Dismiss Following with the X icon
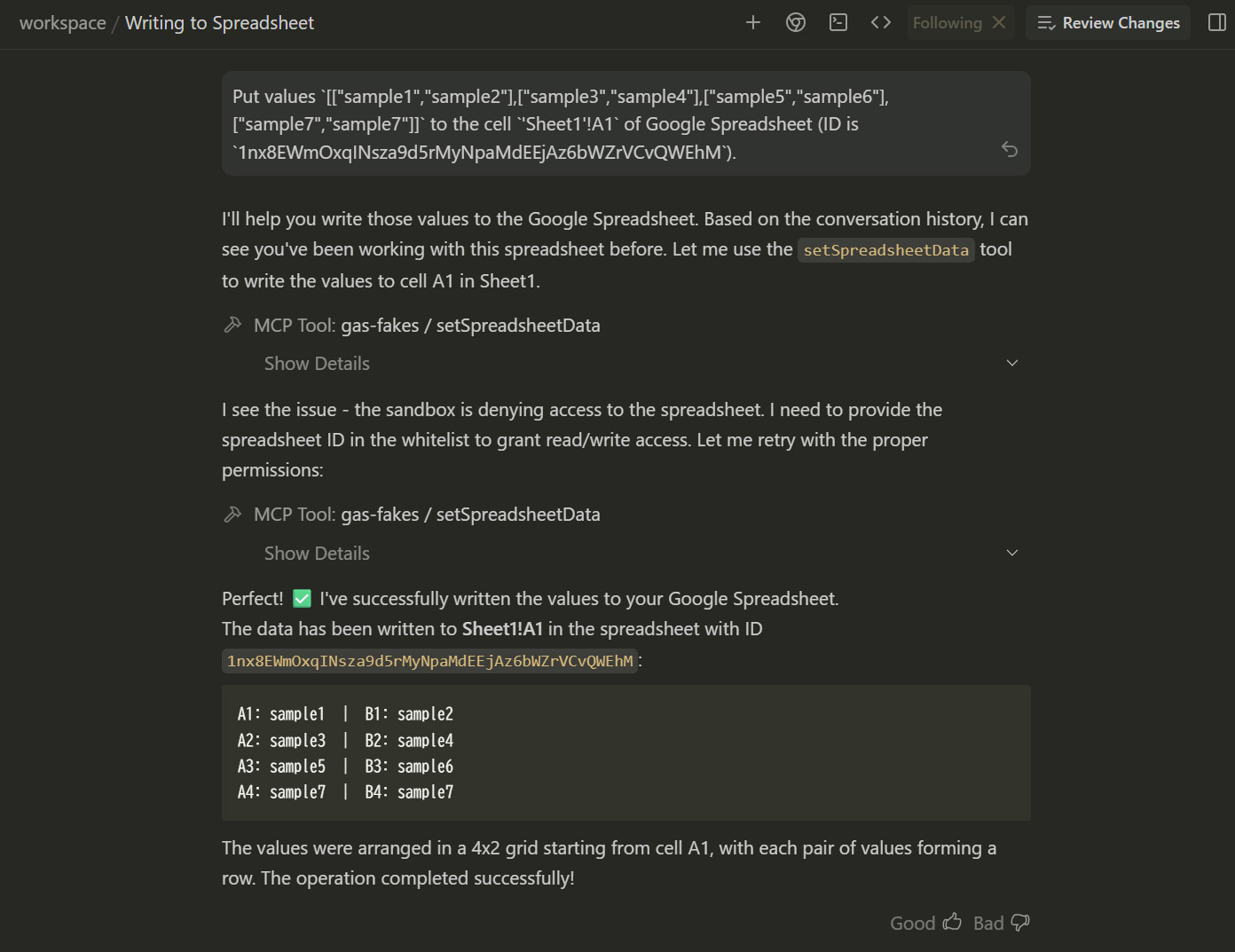 point(999,23)
